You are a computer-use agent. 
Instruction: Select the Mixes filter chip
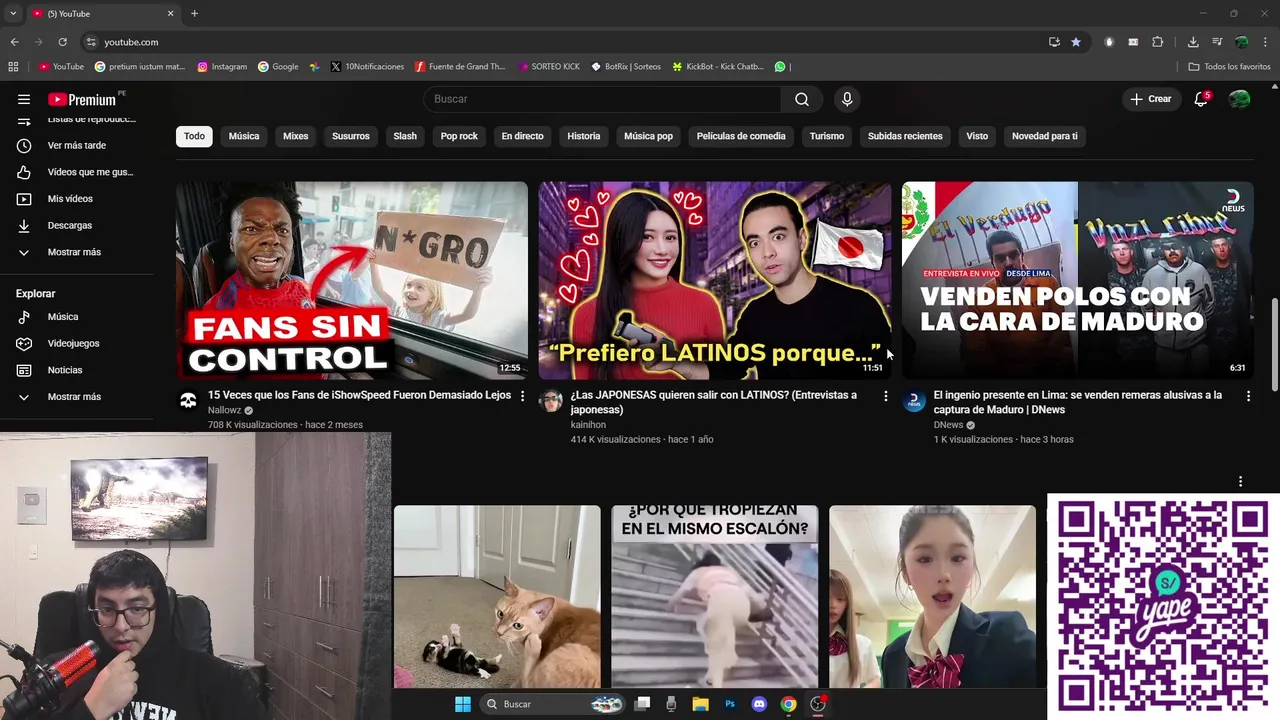tap(296, 136)
